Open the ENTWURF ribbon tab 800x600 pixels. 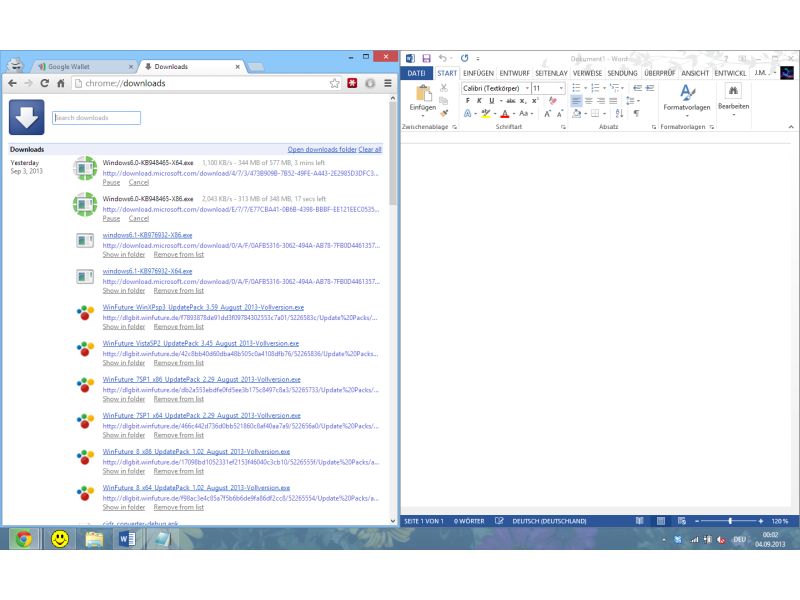tap(514, 73)
